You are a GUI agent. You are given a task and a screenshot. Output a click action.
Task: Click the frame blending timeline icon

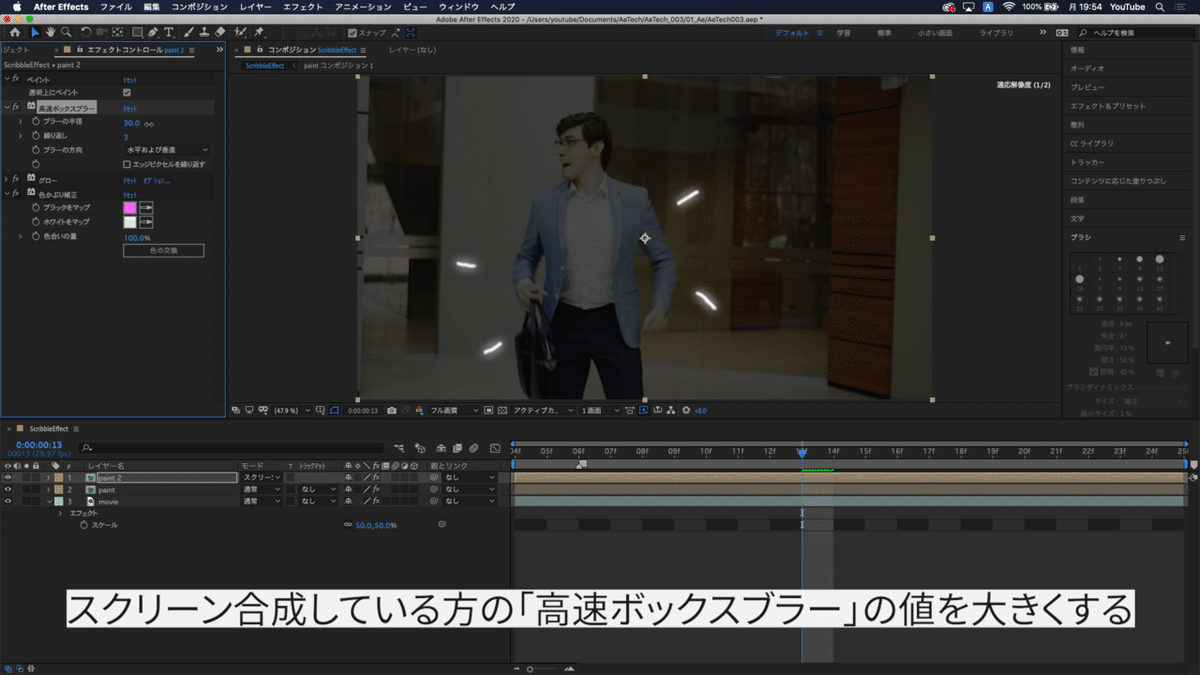457,448
